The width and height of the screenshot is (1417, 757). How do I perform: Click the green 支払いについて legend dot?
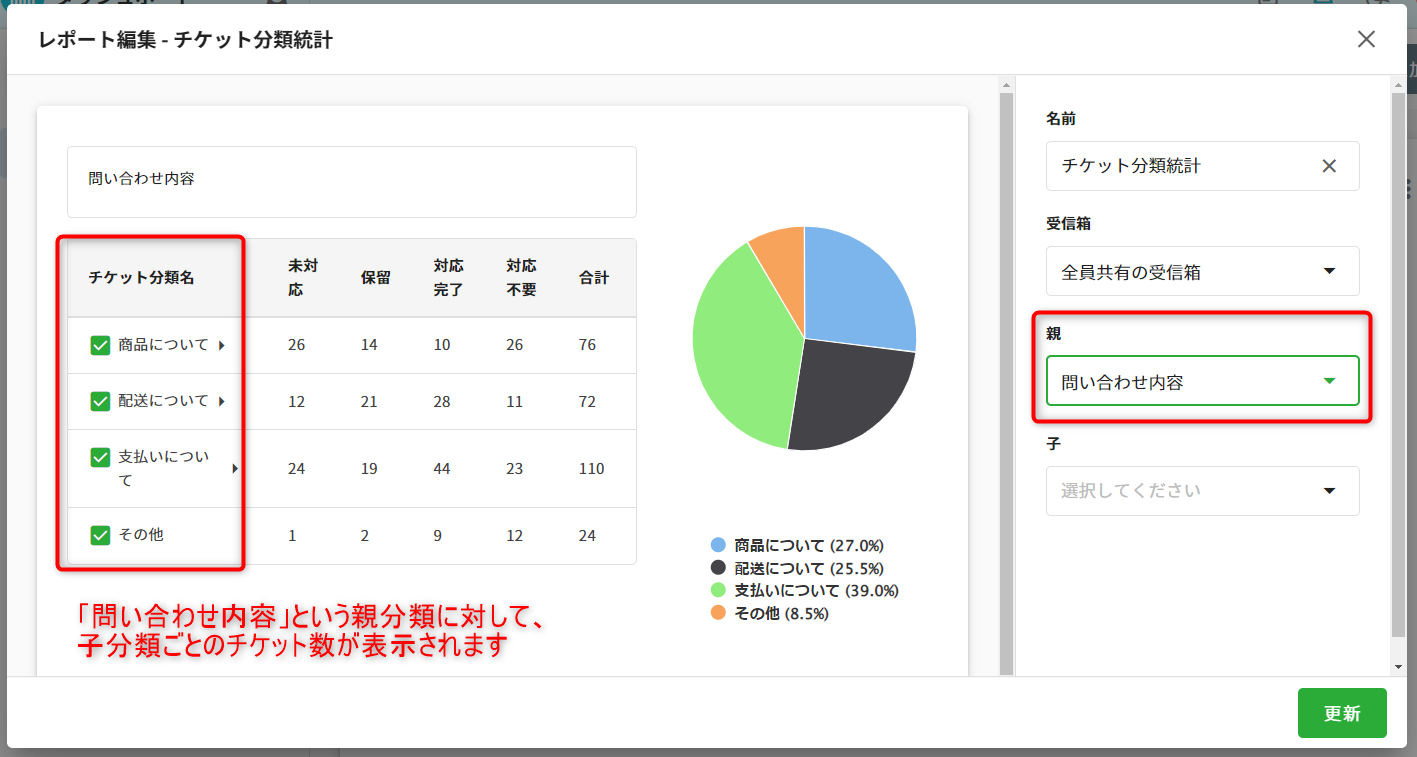point(718,590)
